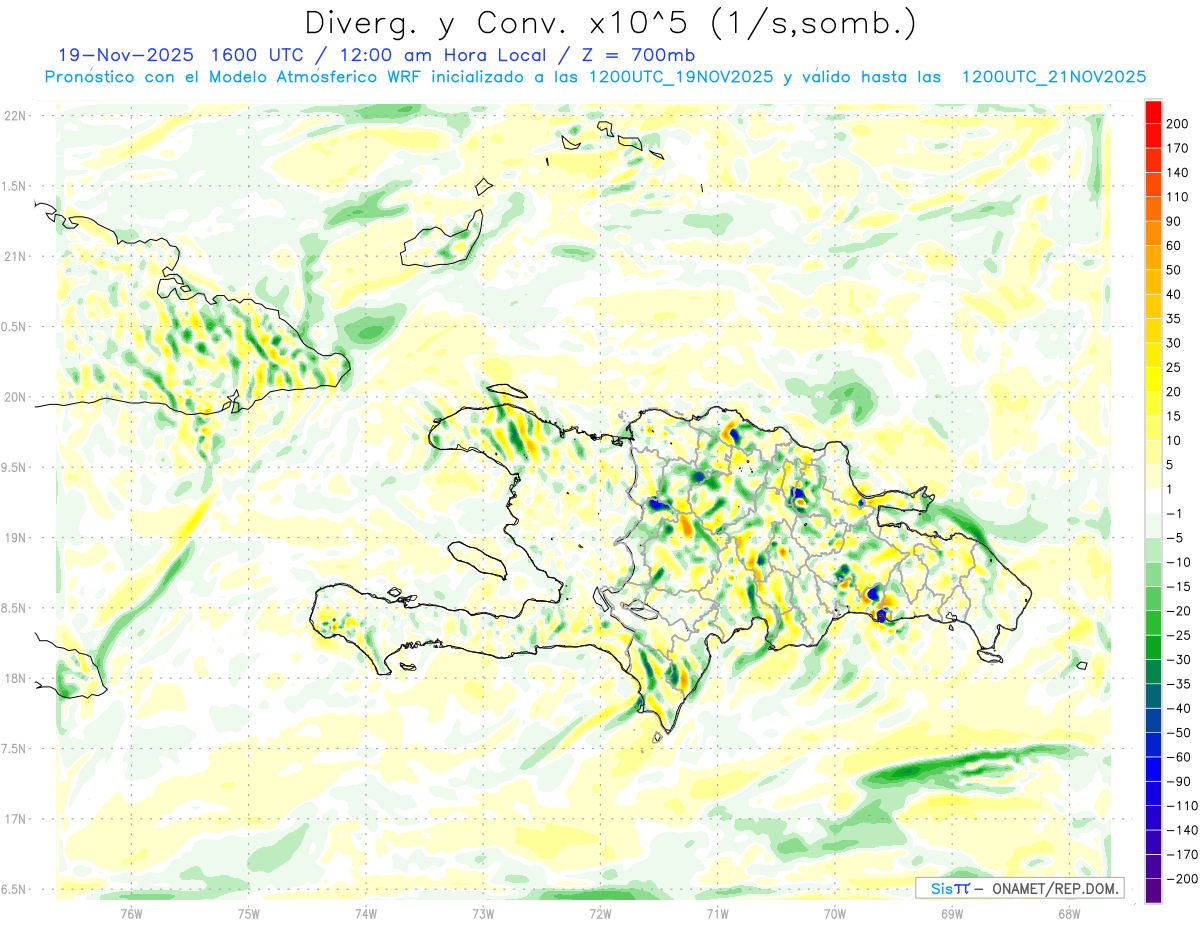Screen dimensions: 1200x927
Task: Click the '200' color bar label
Action: (x=1178, y=125)
